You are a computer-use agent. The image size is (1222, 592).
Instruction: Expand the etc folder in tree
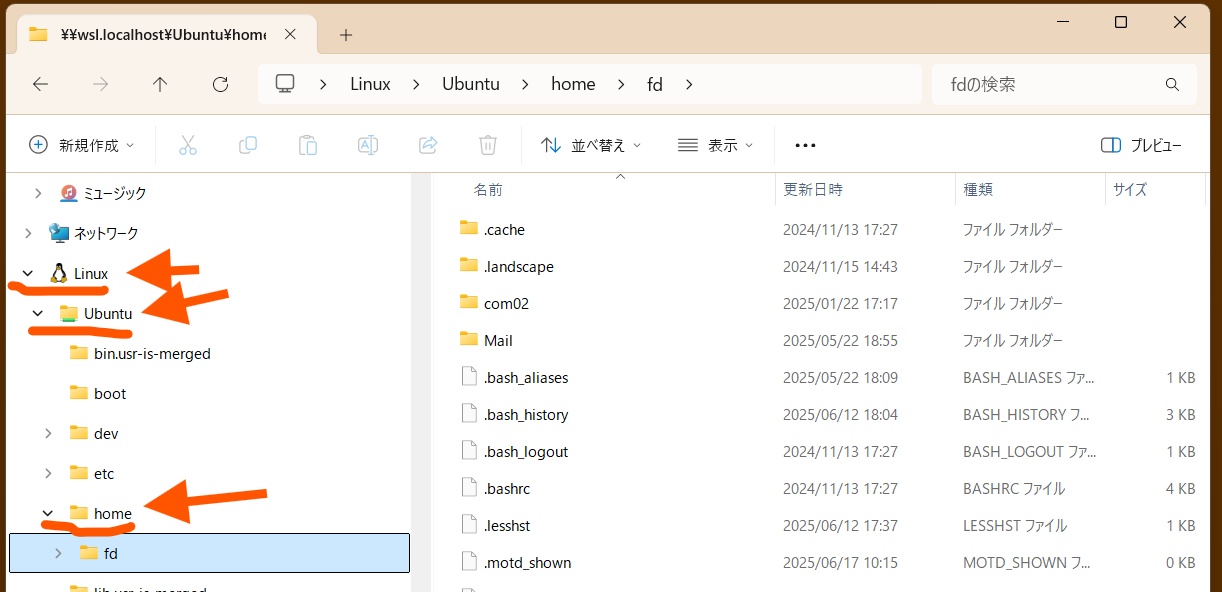48,473
